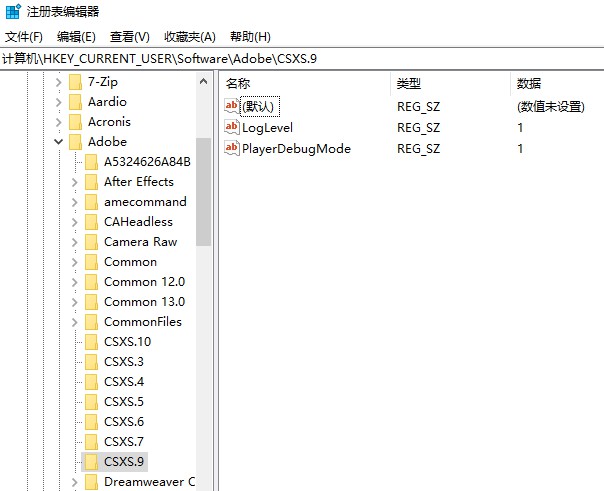Viewport: 604px width, 491px height.
Task: Select the PlayerDebugMode value name
Action: click(x=296, y=149)
